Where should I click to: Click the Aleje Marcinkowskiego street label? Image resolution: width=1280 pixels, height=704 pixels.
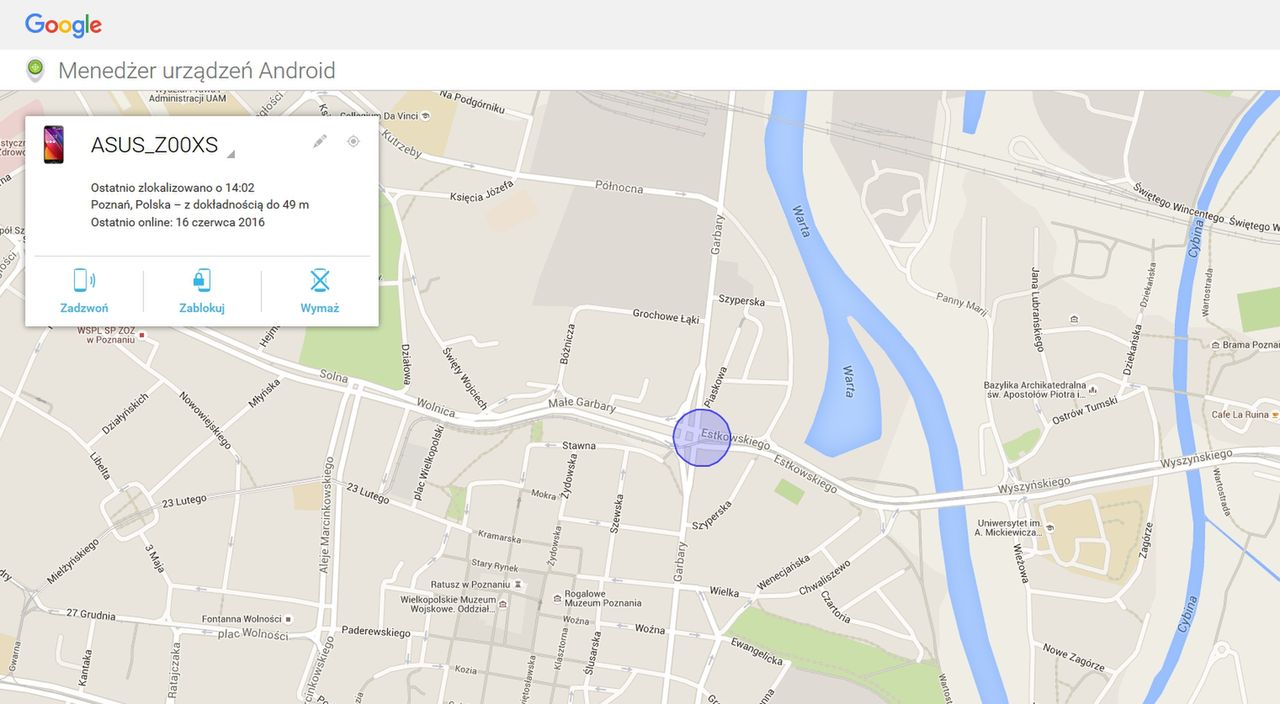[x=326, y=517]
